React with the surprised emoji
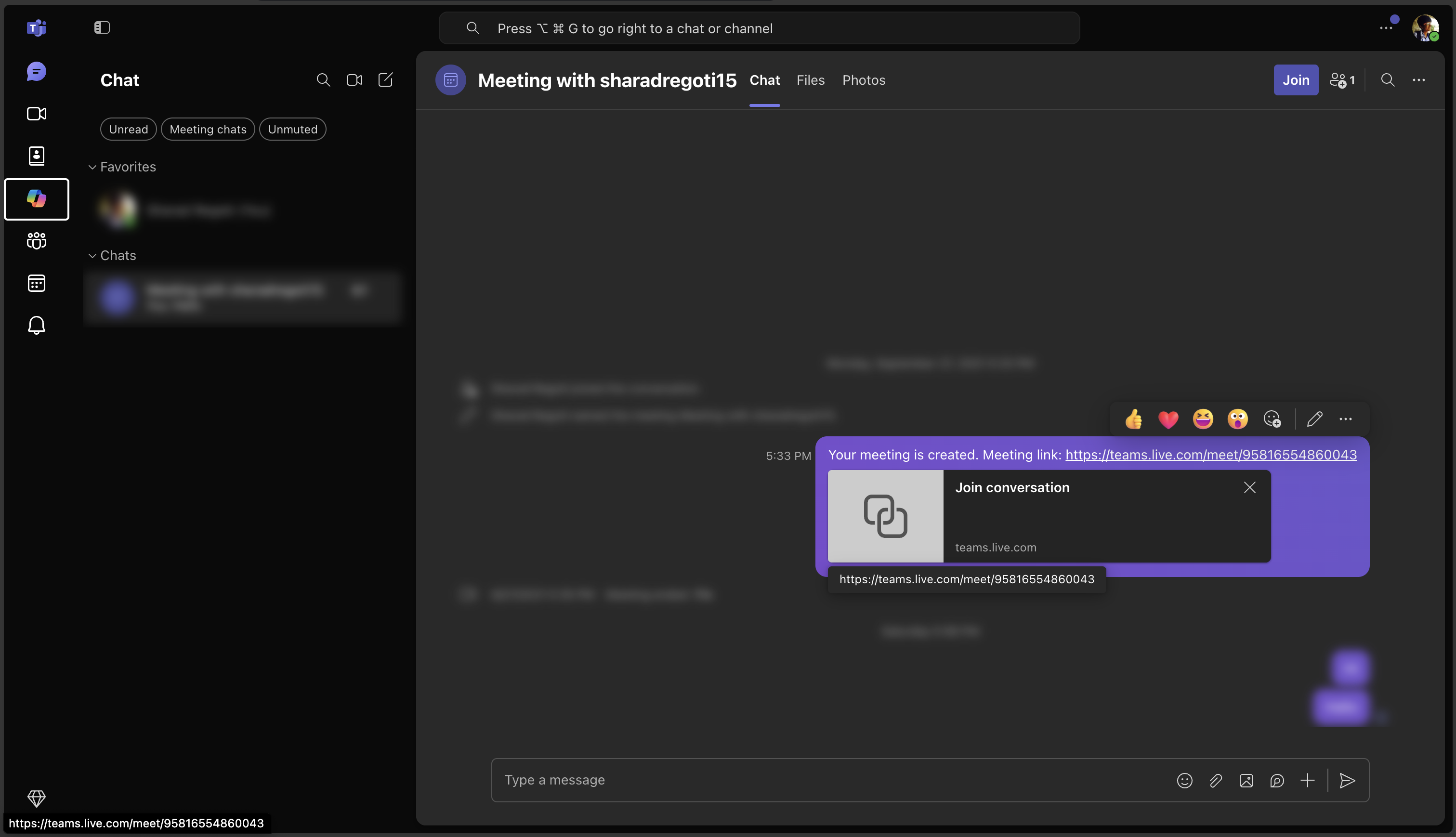Screen dimensions: 1456x837 coord(1237,419)
